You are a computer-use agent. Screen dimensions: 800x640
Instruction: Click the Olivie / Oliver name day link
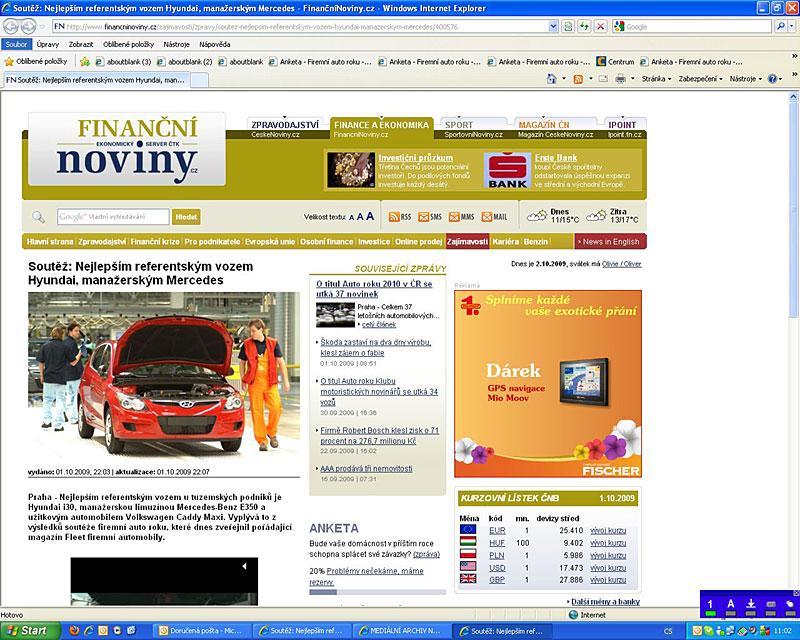pos(621,264)
